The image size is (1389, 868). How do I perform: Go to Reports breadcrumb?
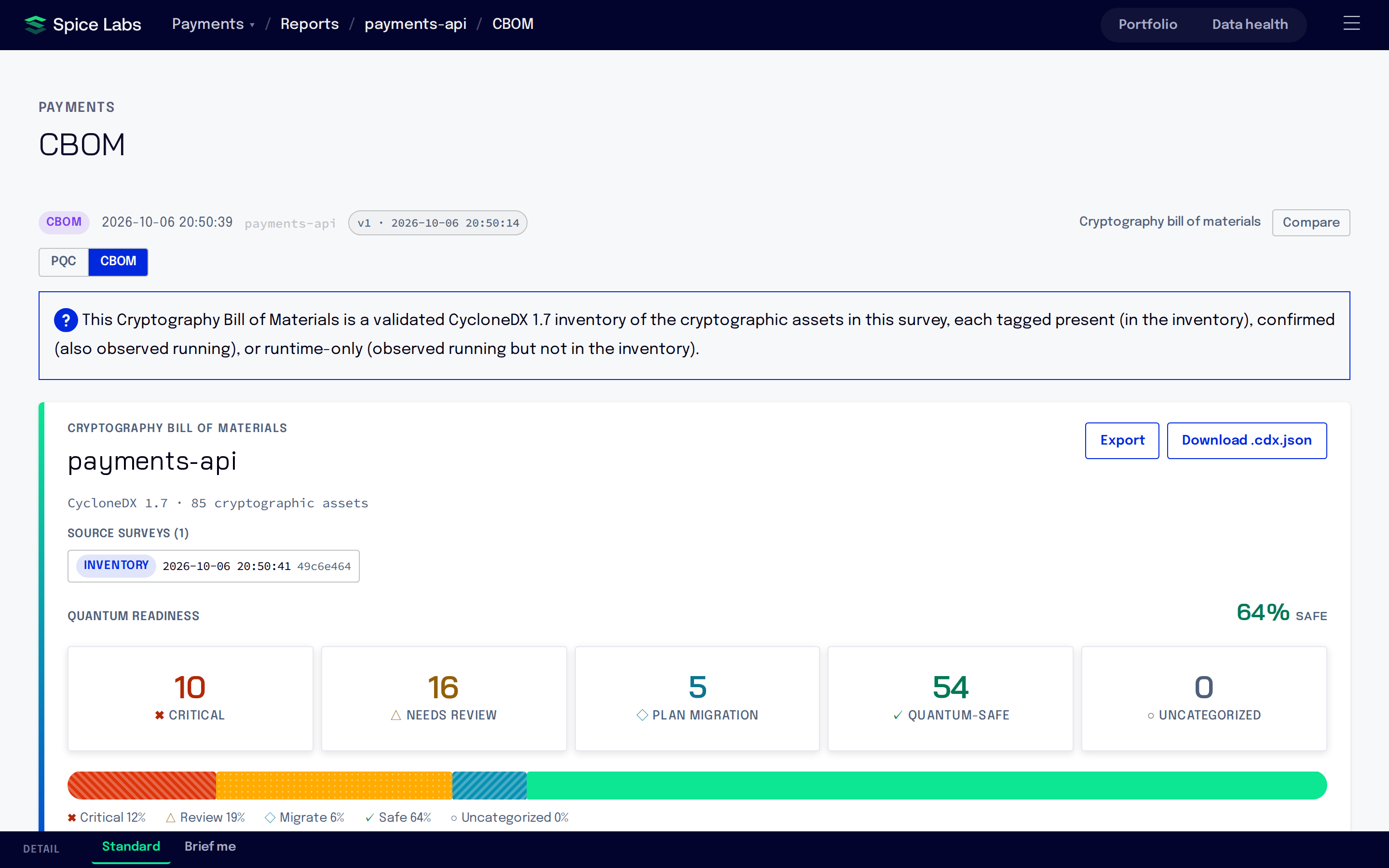pos(309,24)
